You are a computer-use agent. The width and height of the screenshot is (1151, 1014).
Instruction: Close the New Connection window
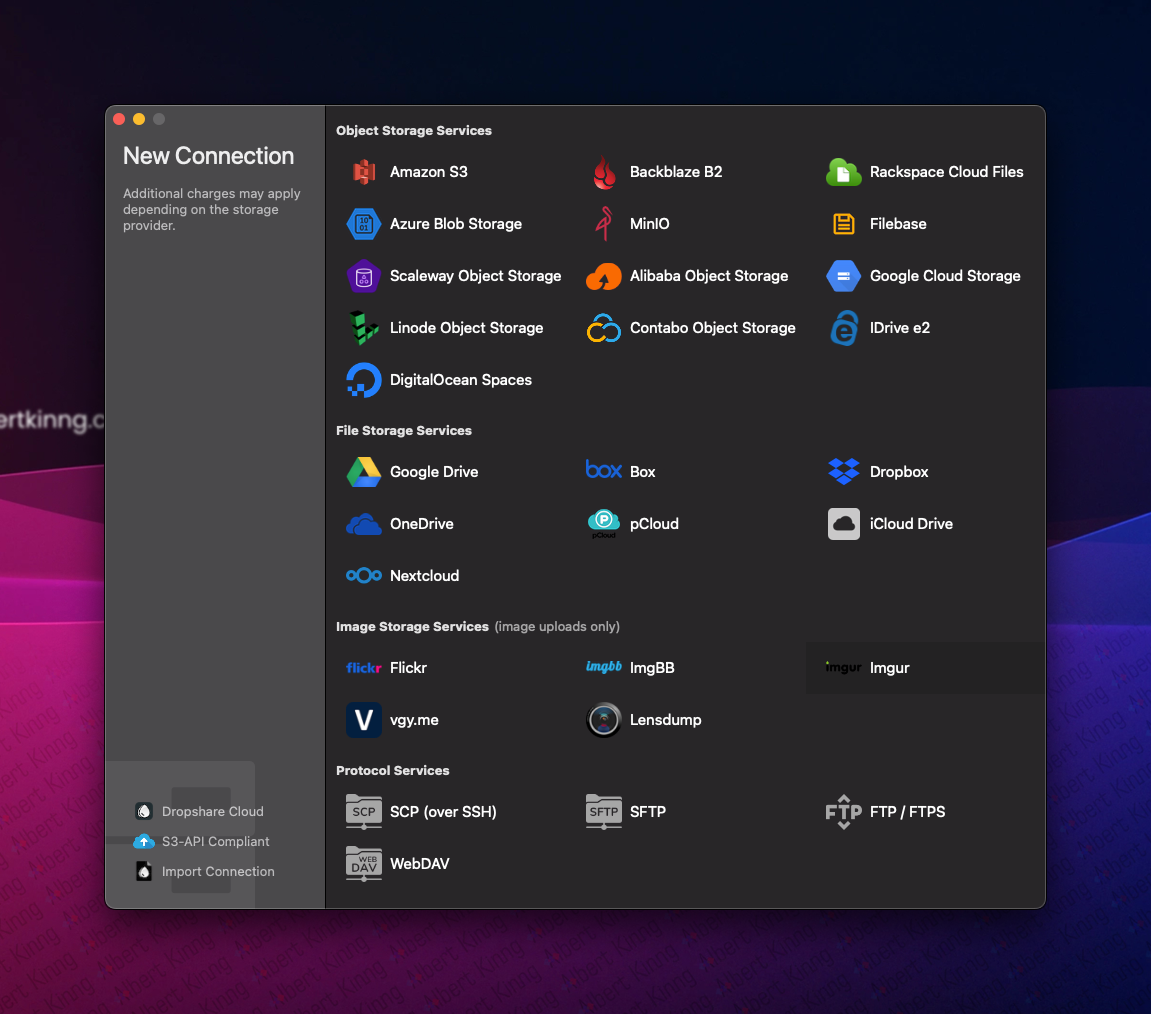click(x=119, y=119)
